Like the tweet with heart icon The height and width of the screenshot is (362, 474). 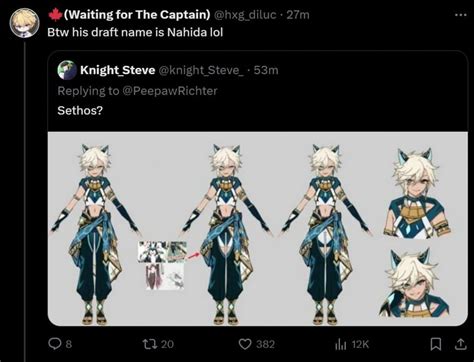coord(245,344)
